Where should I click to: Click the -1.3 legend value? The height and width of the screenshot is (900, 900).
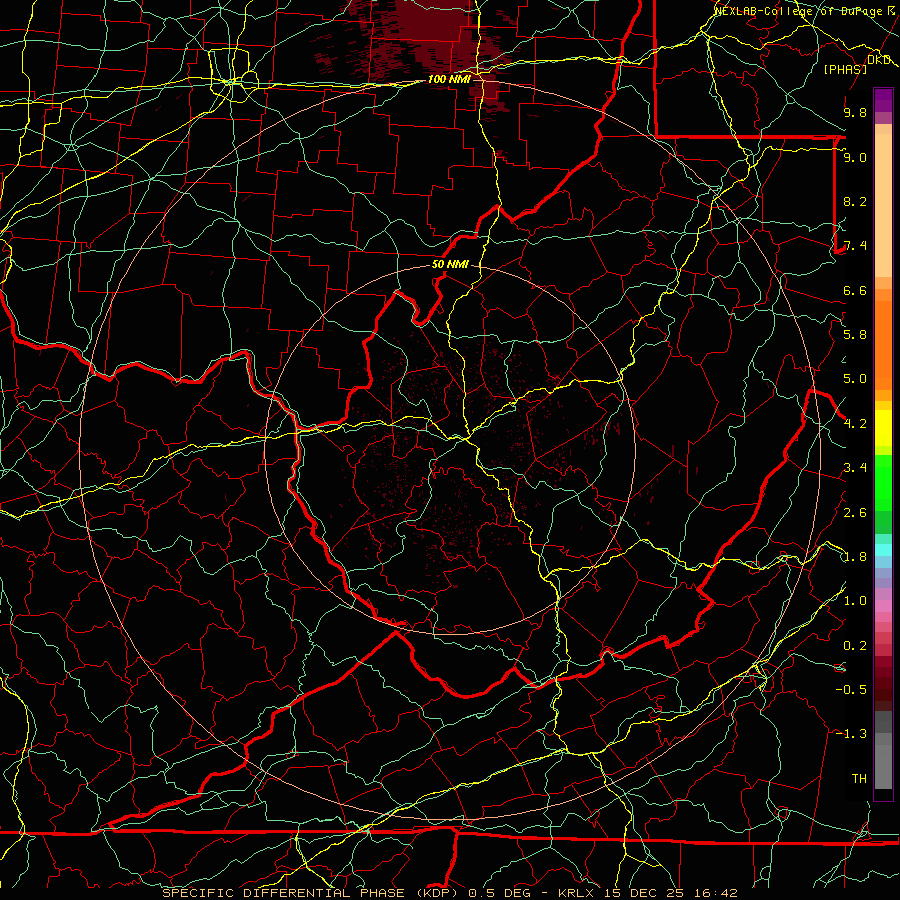[x=851, y=734]
